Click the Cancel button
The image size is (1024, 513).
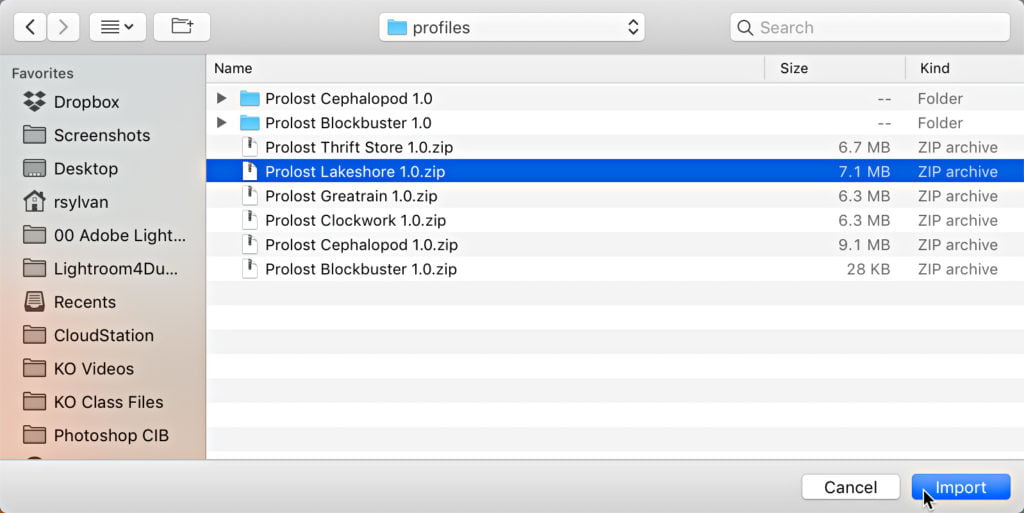(x=850, y=487)
